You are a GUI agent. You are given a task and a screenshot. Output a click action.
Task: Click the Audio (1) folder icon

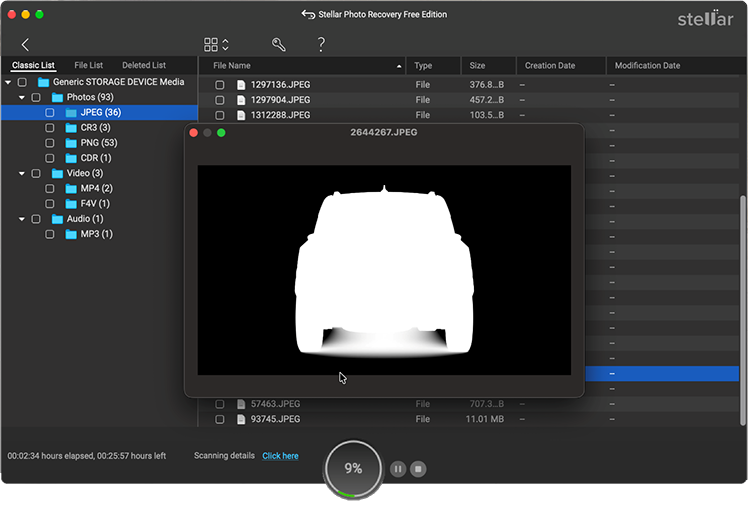click(x=57, y=219)
